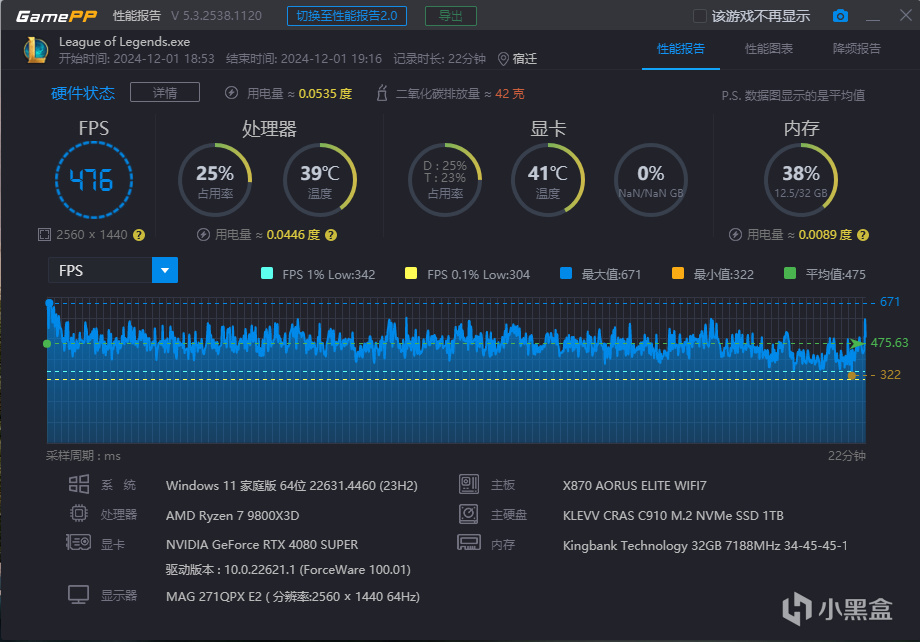Click the CPU 25% 占用率 gauge
Image resolution: width=920 pixels, height=642 pixels.
point(215,180)
